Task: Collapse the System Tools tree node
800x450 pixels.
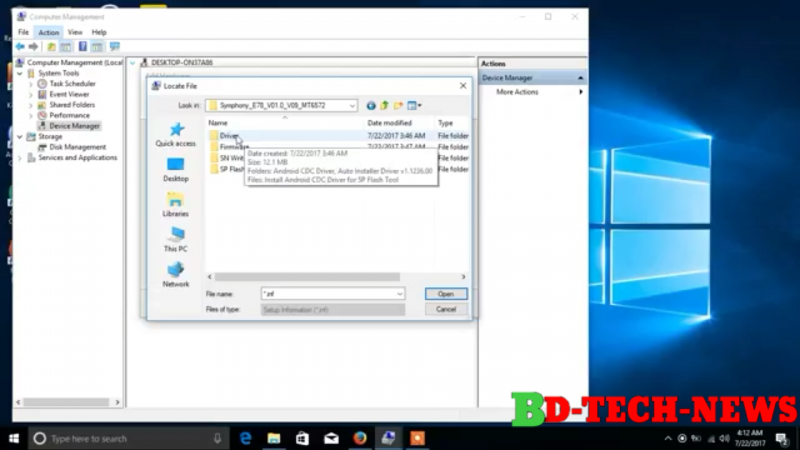Action: coord(20,73)
